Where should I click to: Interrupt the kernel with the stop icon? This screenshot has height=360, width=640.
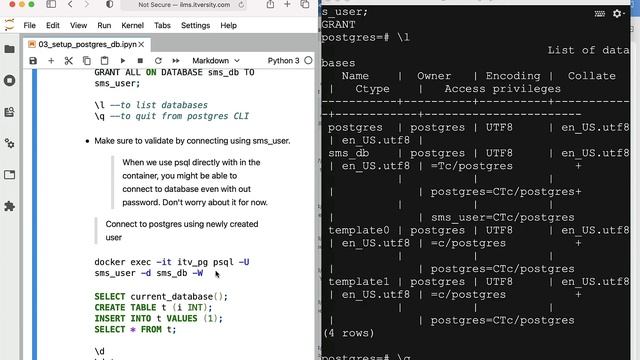pyautogui.click(x=140, y=61)
